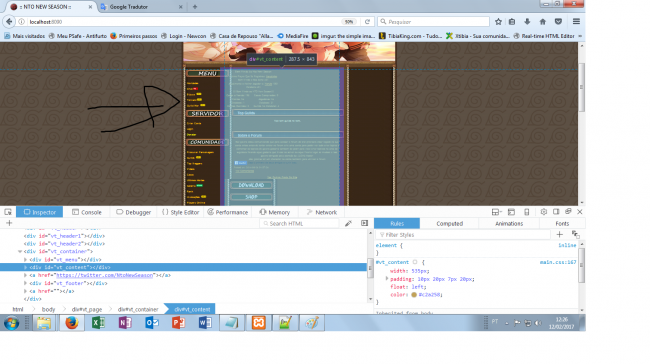Toggle the split console icon
Screen dimensions: 650x364
[512, 212]
